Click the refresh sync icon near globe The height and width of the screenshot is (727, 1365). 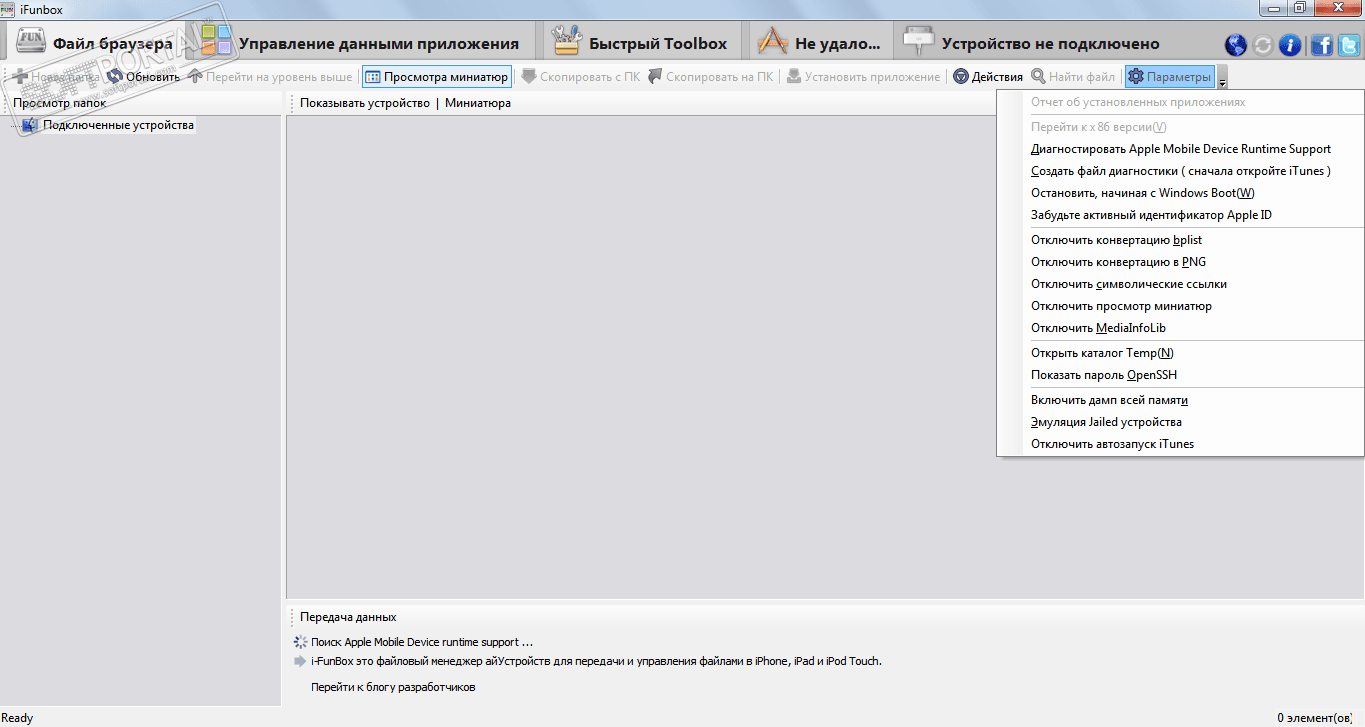[1264, 45]
